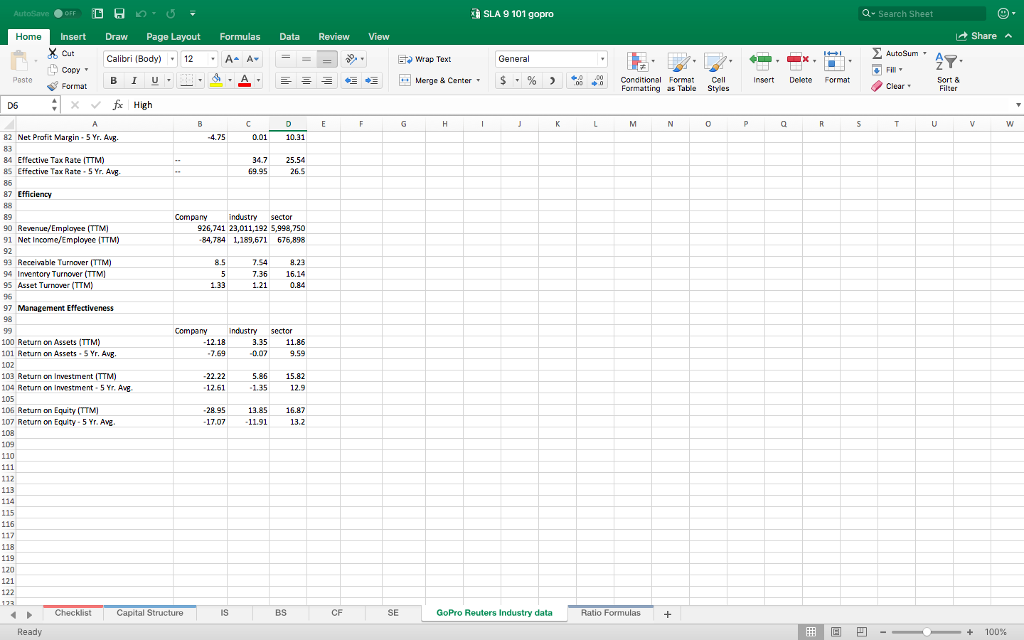Screen dimensions: 1024x640
Task: Click the Share button
Action: tap(976, 36)
